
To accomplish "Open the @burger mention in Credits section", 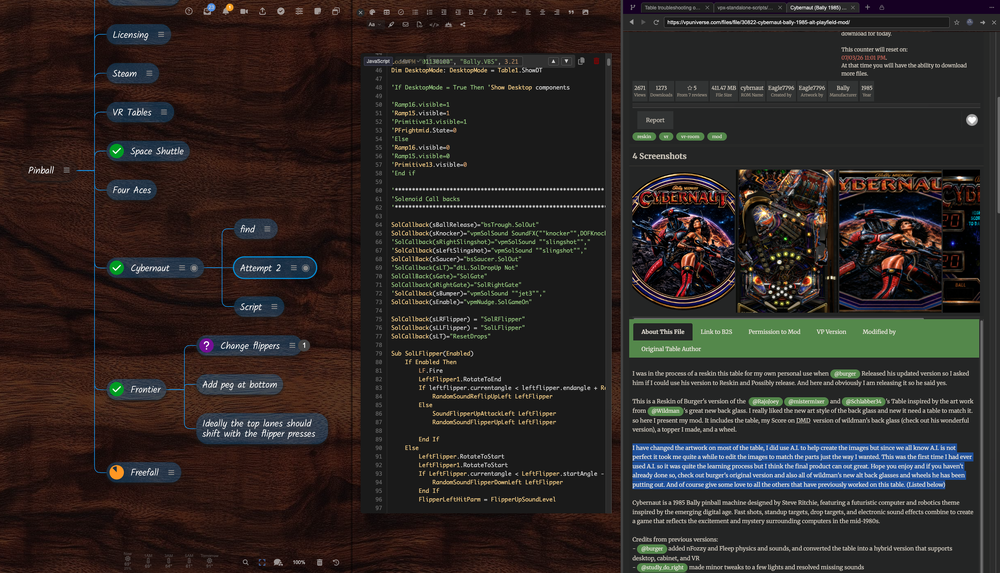I will click(652, 549).
